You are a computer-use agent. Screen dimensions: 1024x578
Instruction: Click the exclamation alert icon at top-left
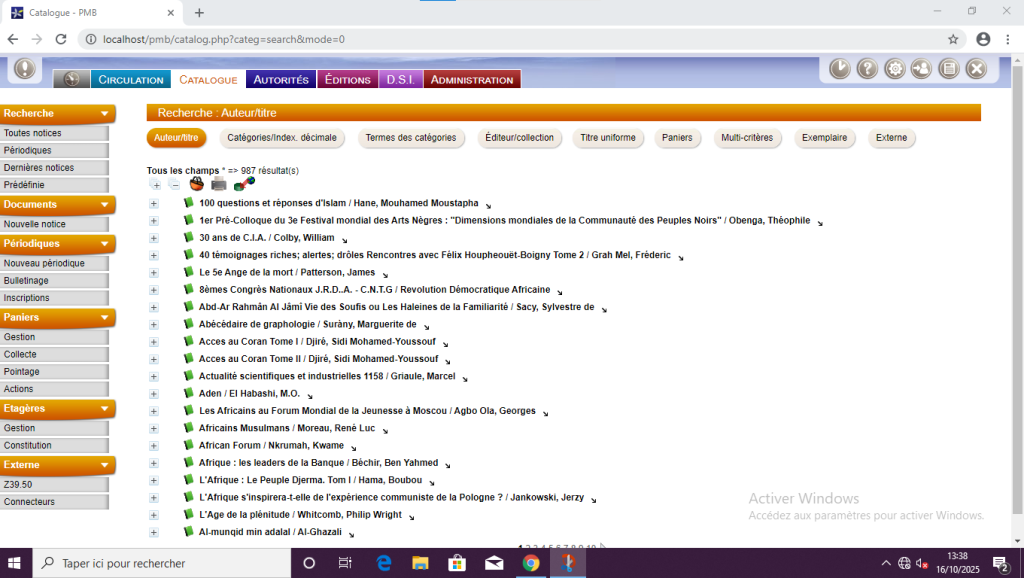pos(25,69)
